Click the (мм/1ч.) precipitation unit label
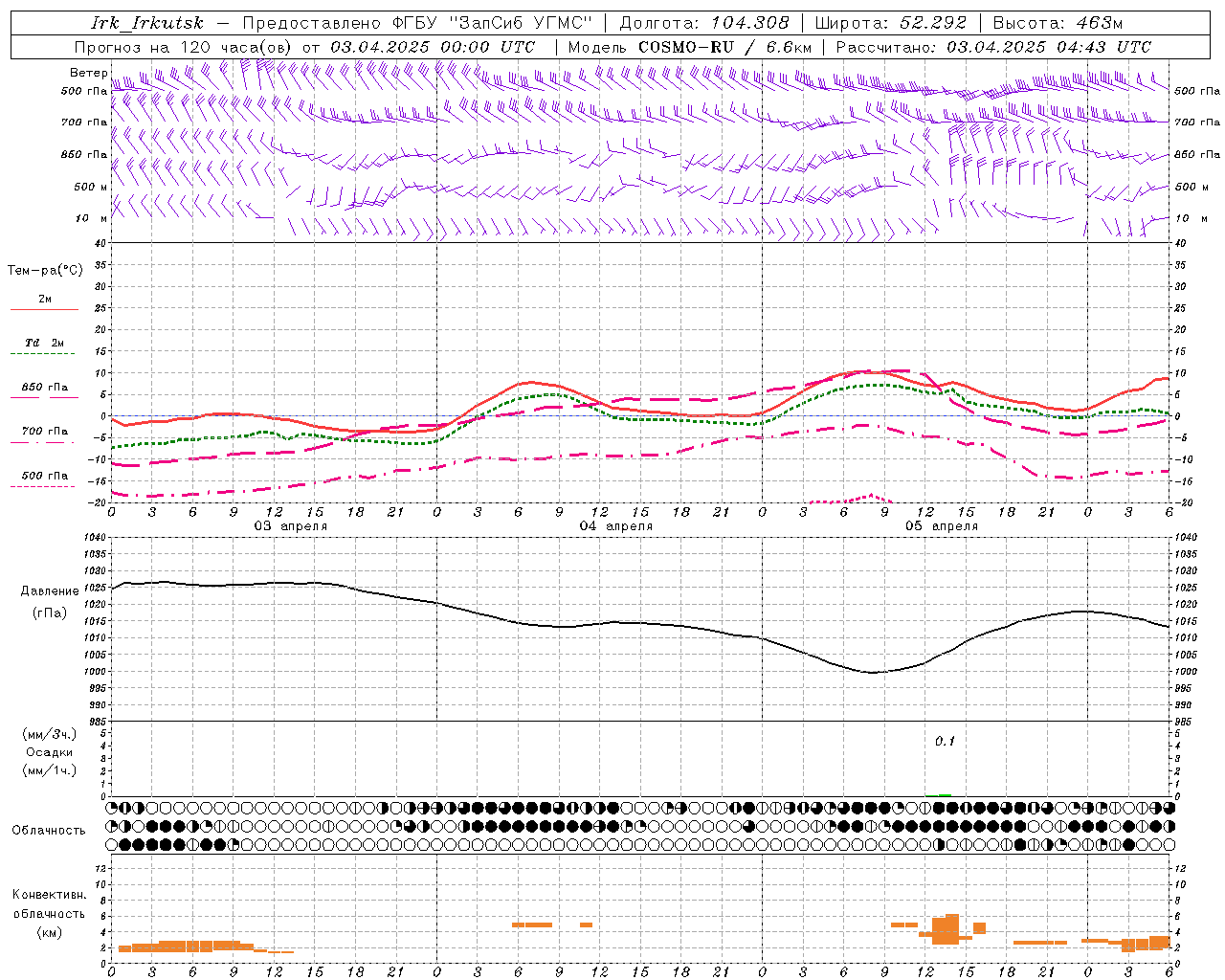 click(49, 770)
